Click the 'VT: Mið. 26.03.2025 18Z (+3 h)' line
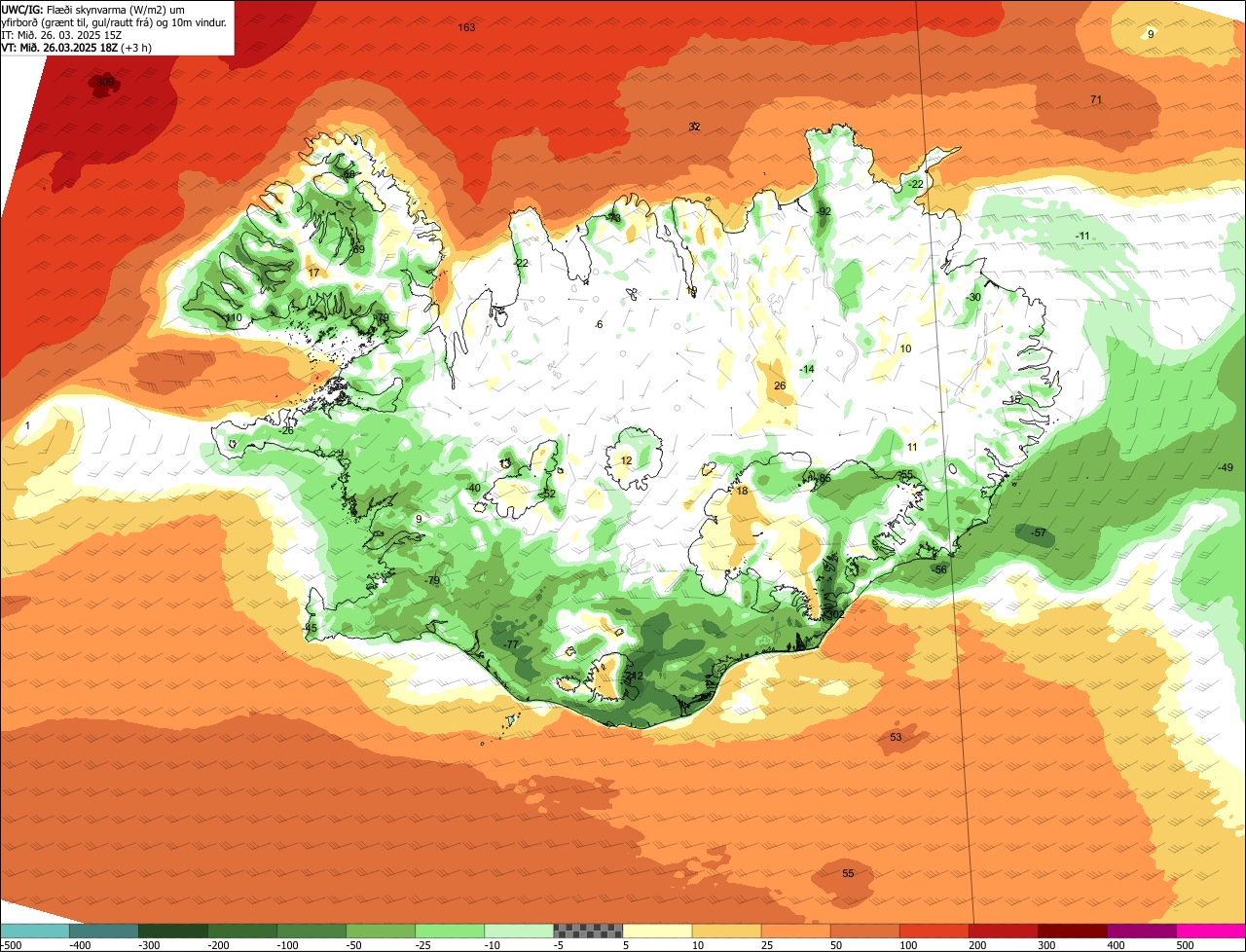Screen dimensions: 1246x952 pos(77,47)
